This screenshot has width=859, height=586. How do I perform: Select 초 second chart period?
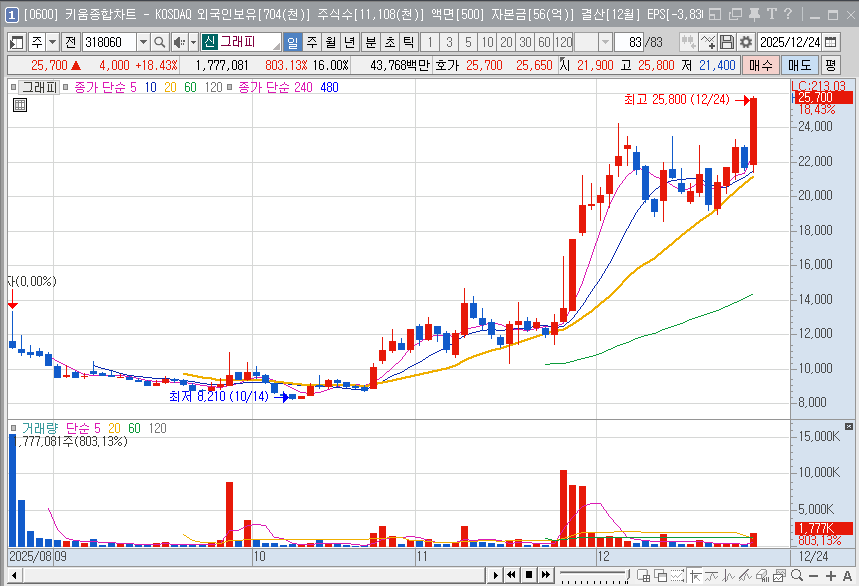[x=390, y=42]
